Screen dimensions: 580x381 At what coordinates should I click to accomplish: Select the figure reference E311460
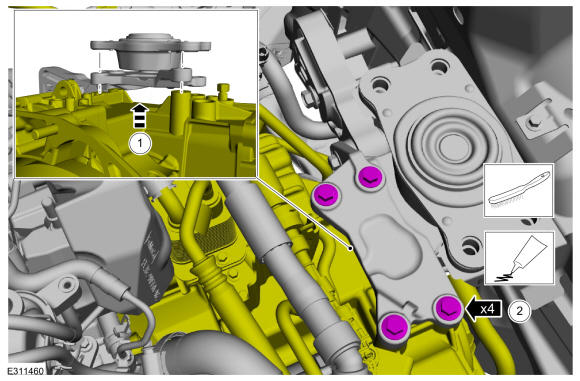[26, 371]
